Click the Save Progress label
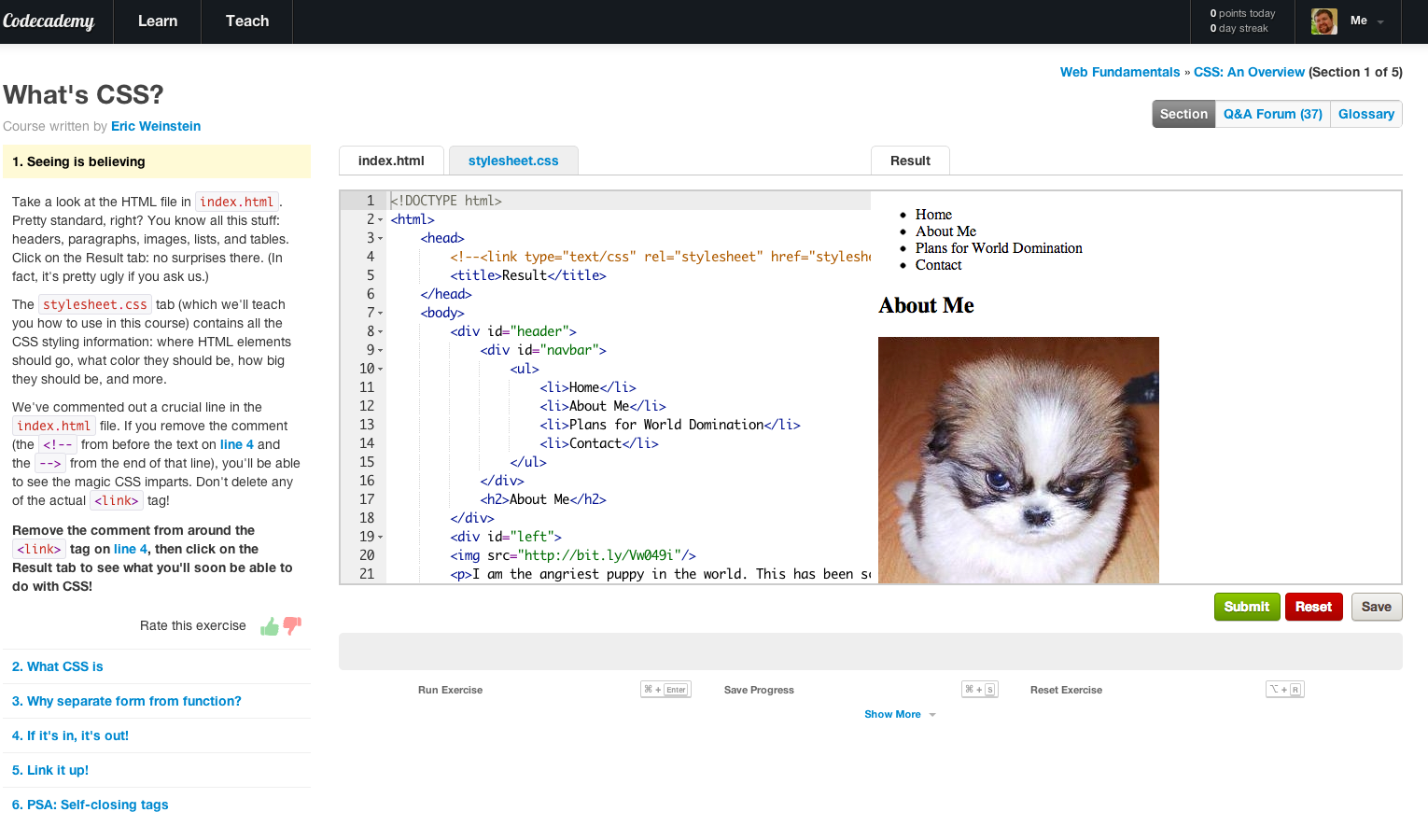 click(759, 690)
